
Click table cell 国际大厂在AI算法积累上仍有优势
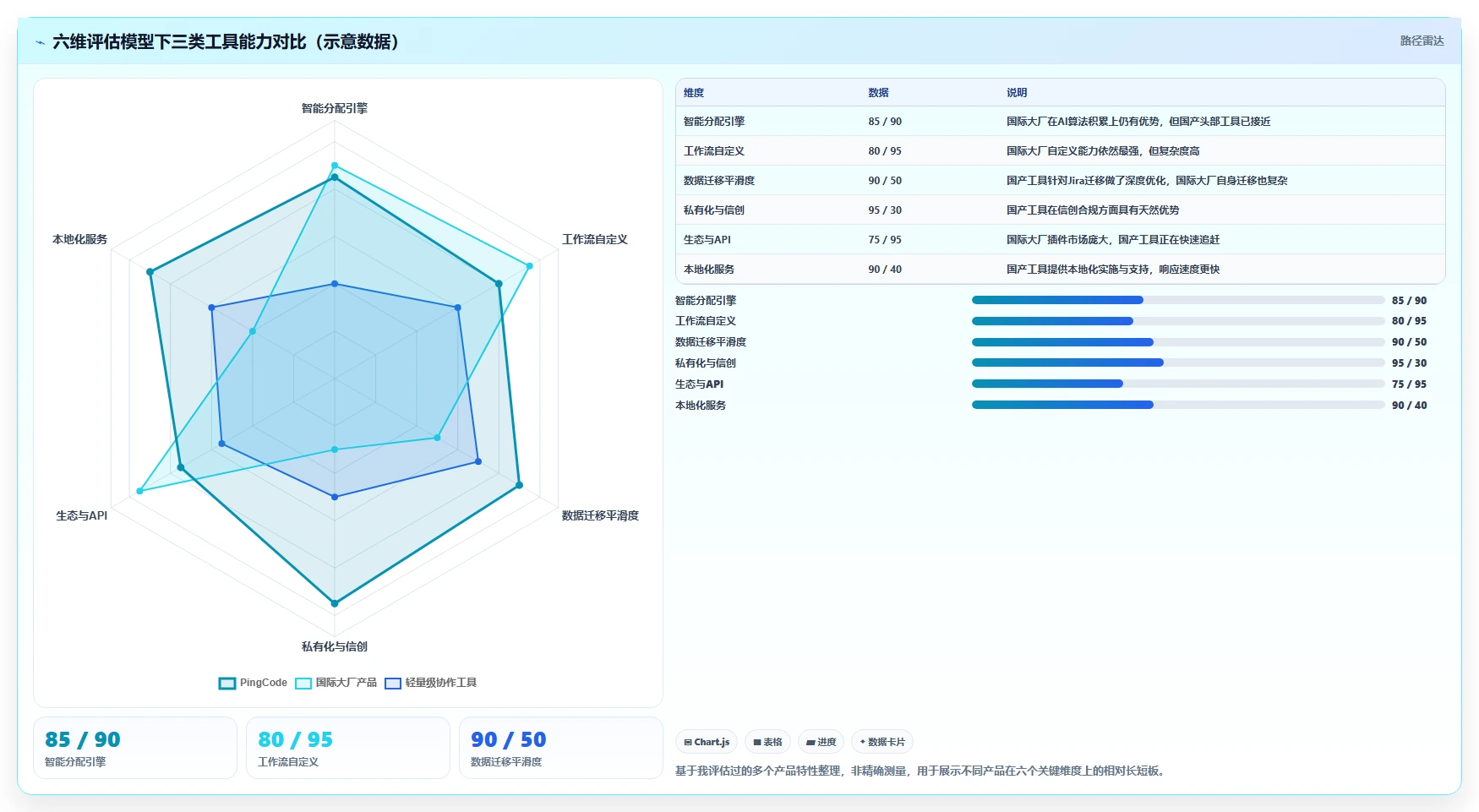click(1138, 122)
